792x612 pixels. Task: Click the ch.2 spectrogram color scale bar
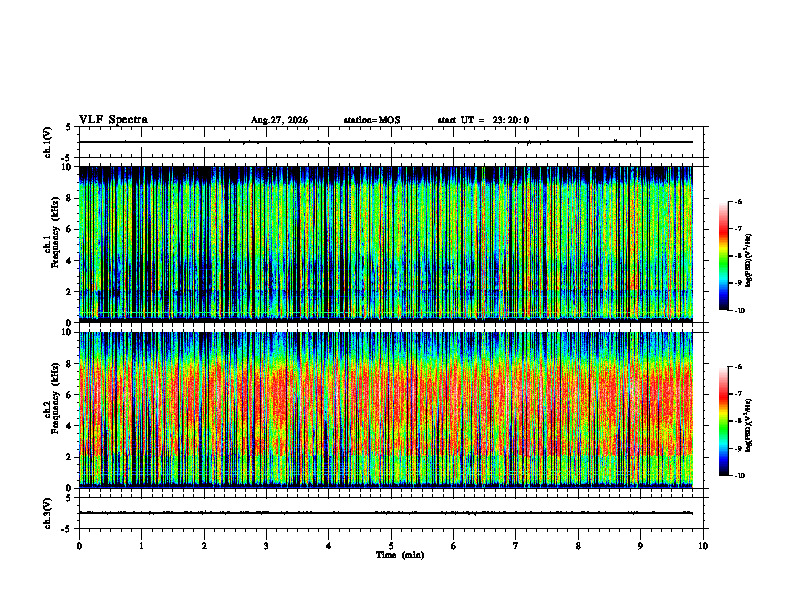723,421
